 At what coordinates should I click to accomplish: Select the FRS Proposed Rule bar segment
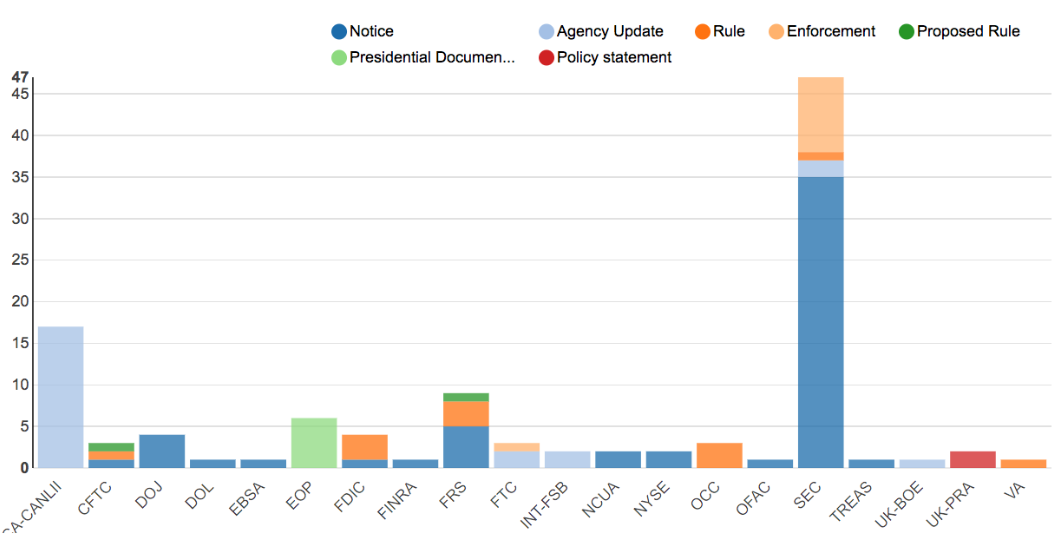(466, 397)
